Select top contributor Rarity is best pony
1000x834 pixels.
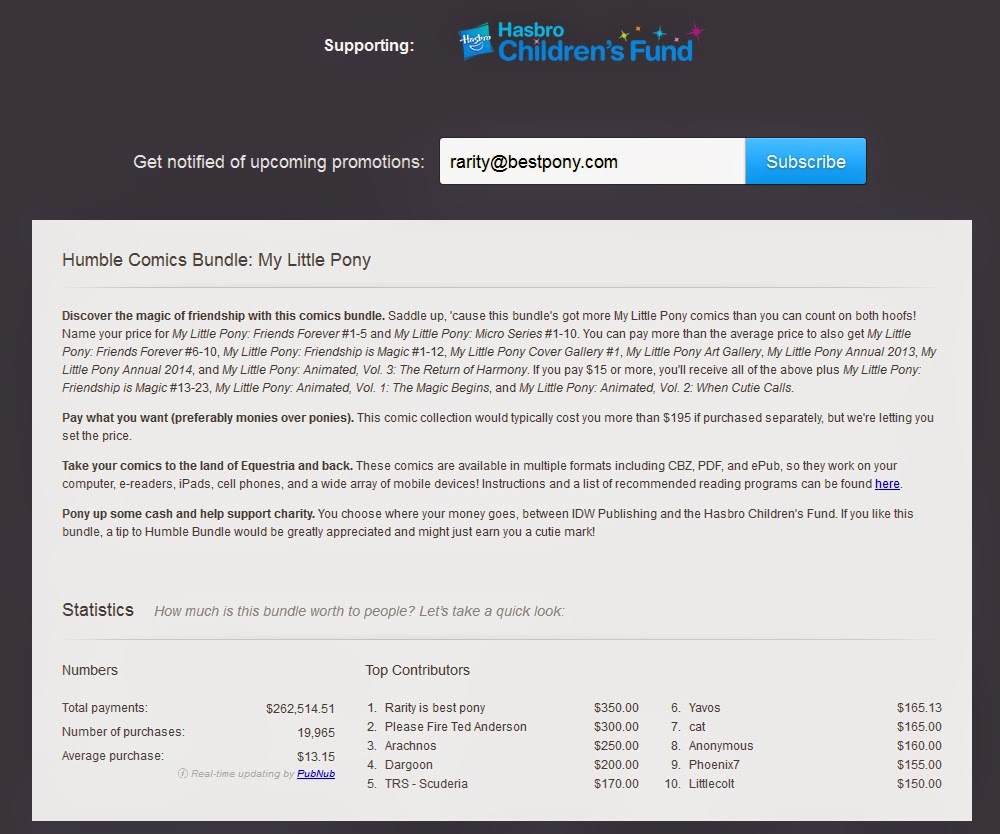tap(435, 708)
